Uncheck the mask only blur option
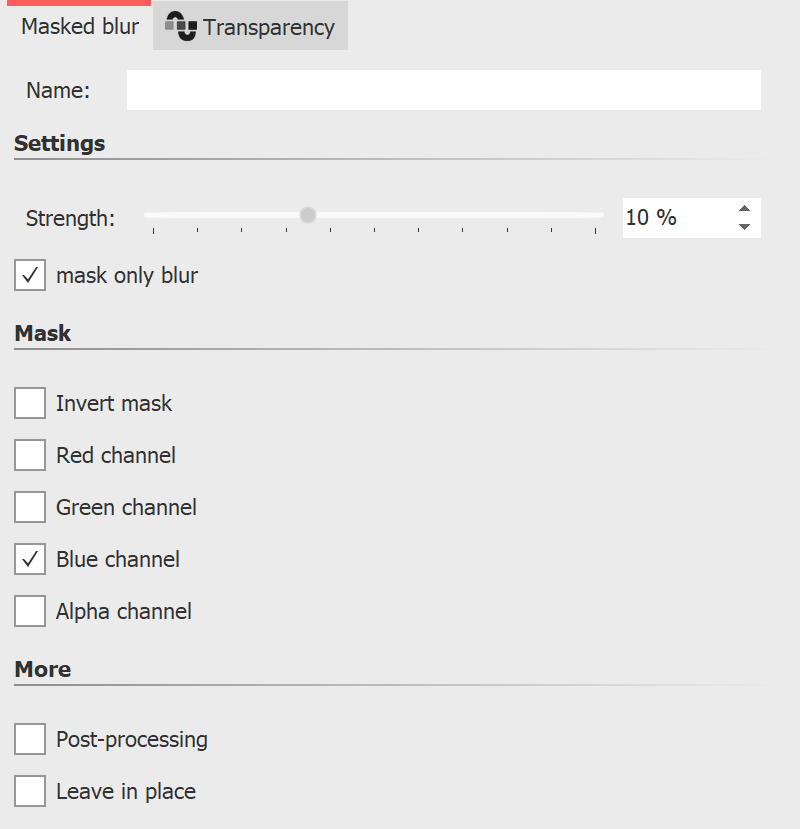The image size is (800, 829). pyautogui.click(x=29, y=275)
